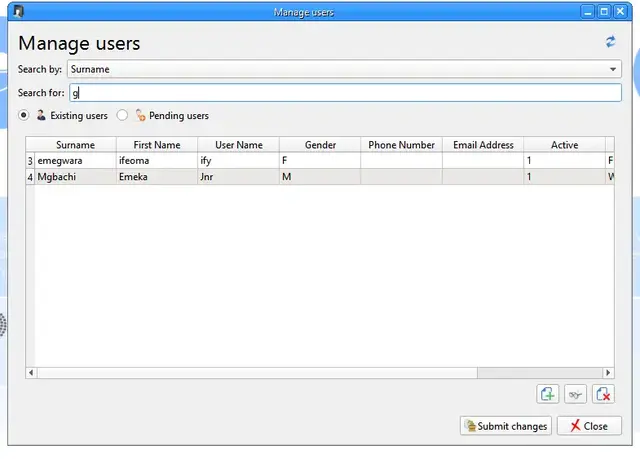Viewport: 640px width, 459px height.
Task: Close window with title bar X
Action: pyautogui.click(x=620, y=11)
